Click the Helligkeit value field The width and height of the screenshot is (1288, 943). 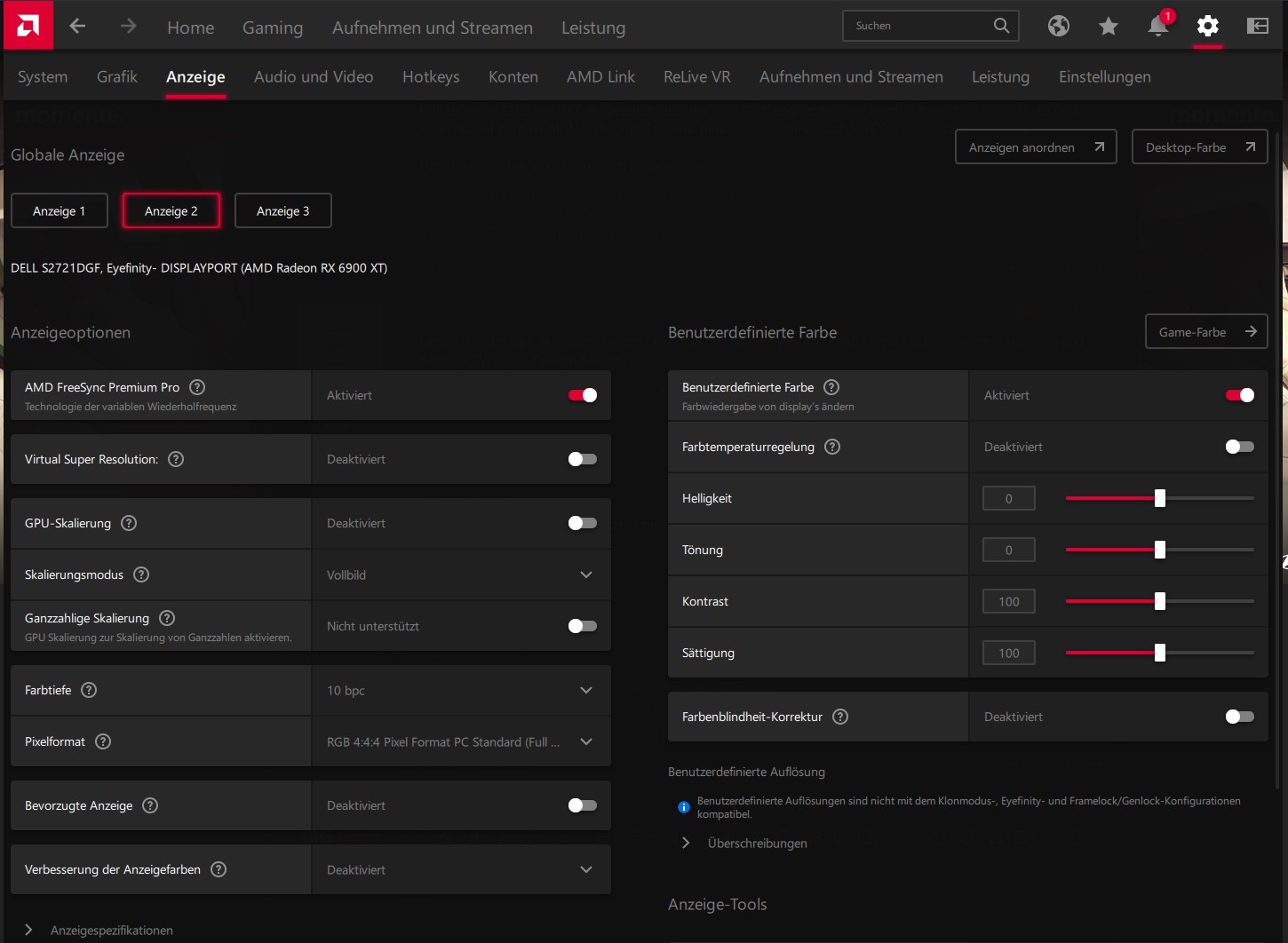point(1009,498)
